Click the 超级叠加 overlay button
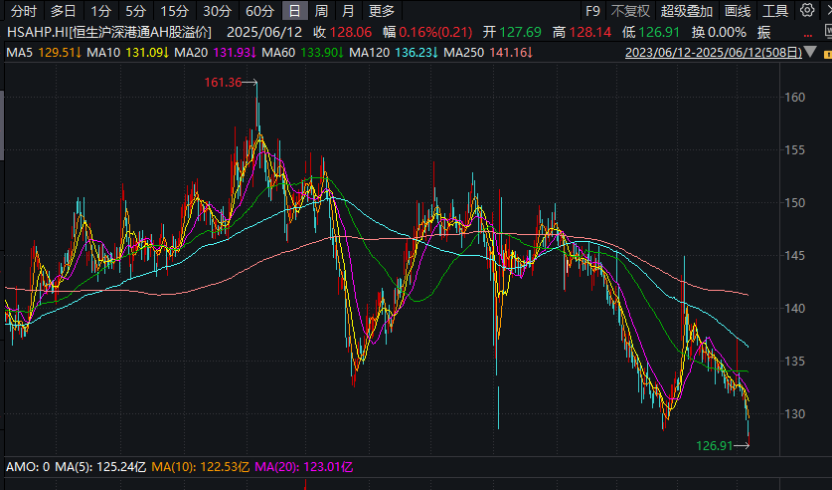Image resolution: width=832 pixels, height=490 pixels. [x=687, y=12]
